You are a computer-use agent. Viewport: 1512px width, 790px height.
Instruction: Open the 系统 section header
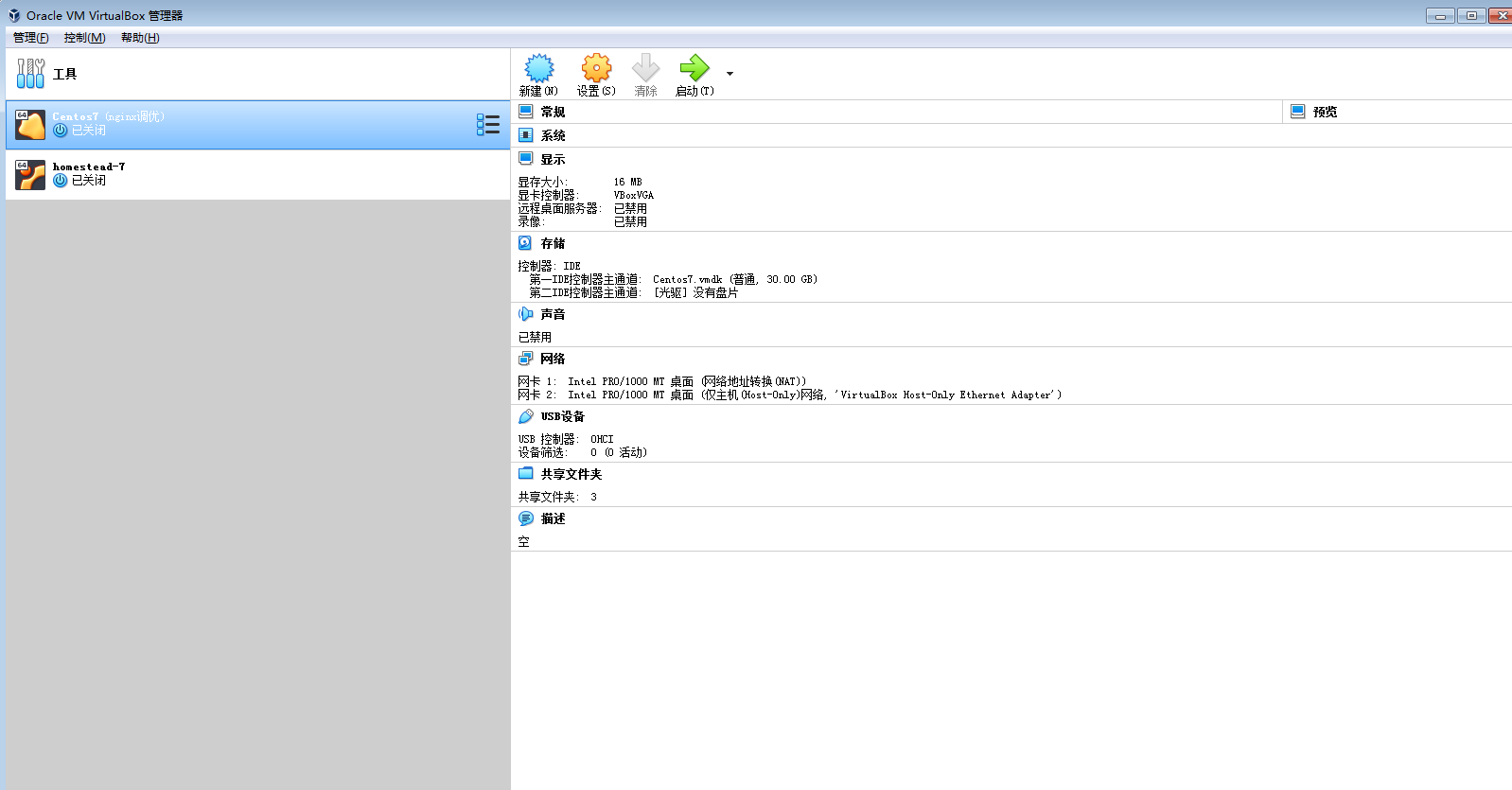click(x=553, y=135)
